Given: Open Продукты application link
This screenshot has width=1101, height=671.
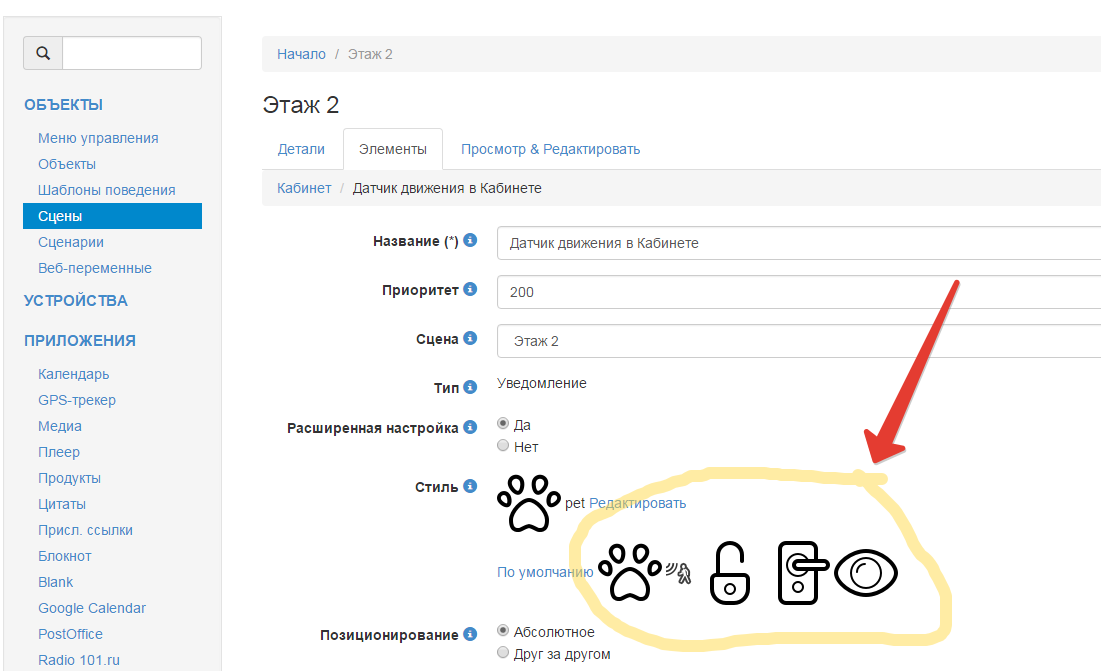Looking at the screenshot, I should 70,478.
